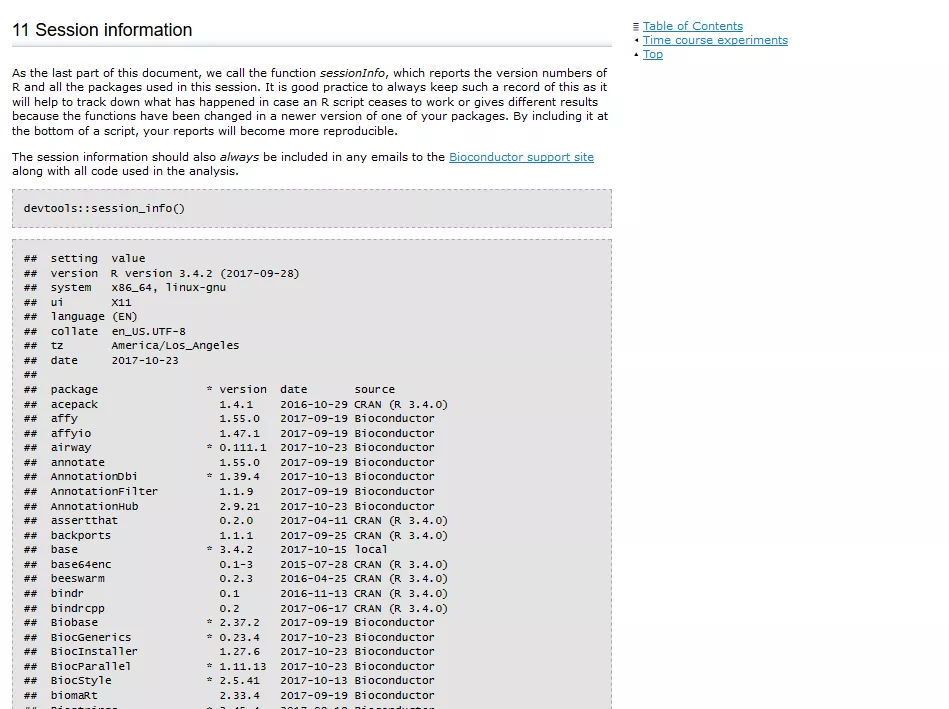Click the list icon beside Table of Contents
Viewport: 949px width, 709px height.
(635, 27)
